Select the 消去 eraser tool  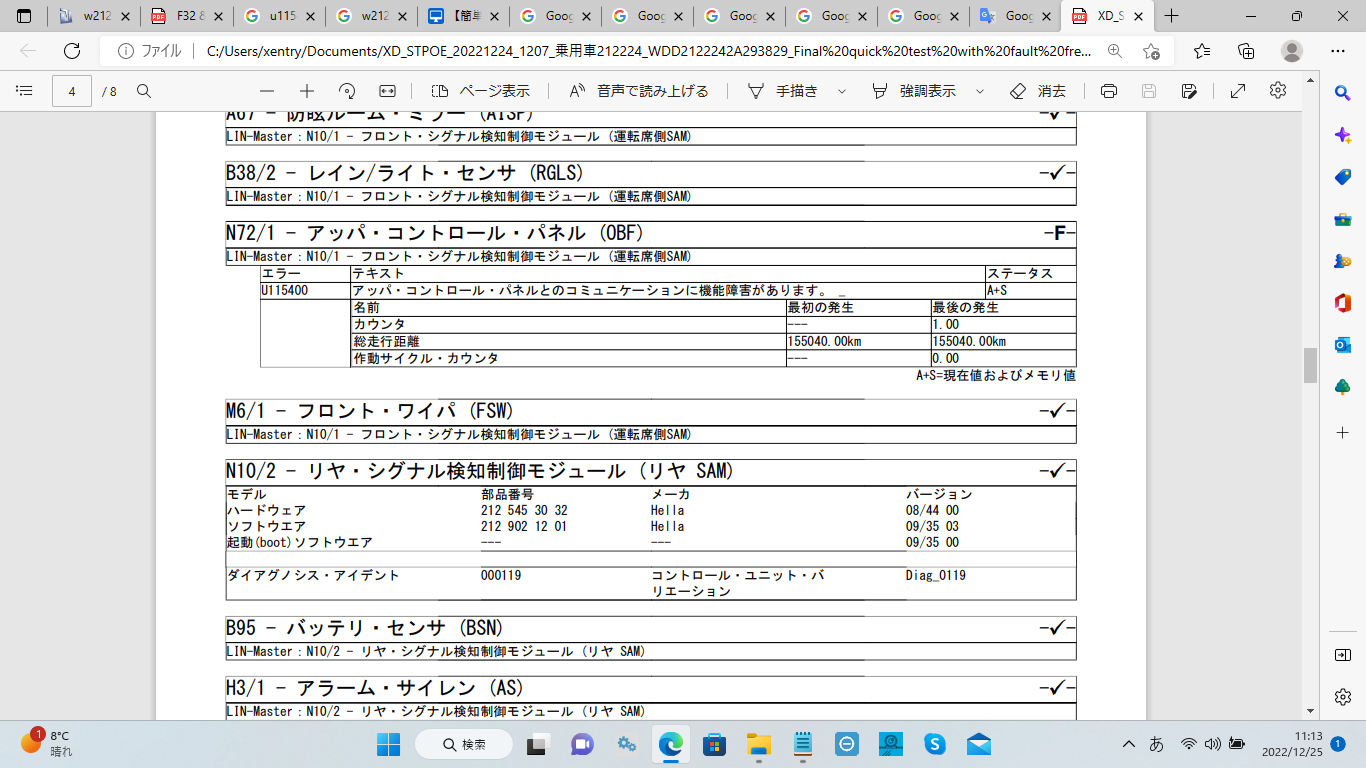(x=1038, y=91)
